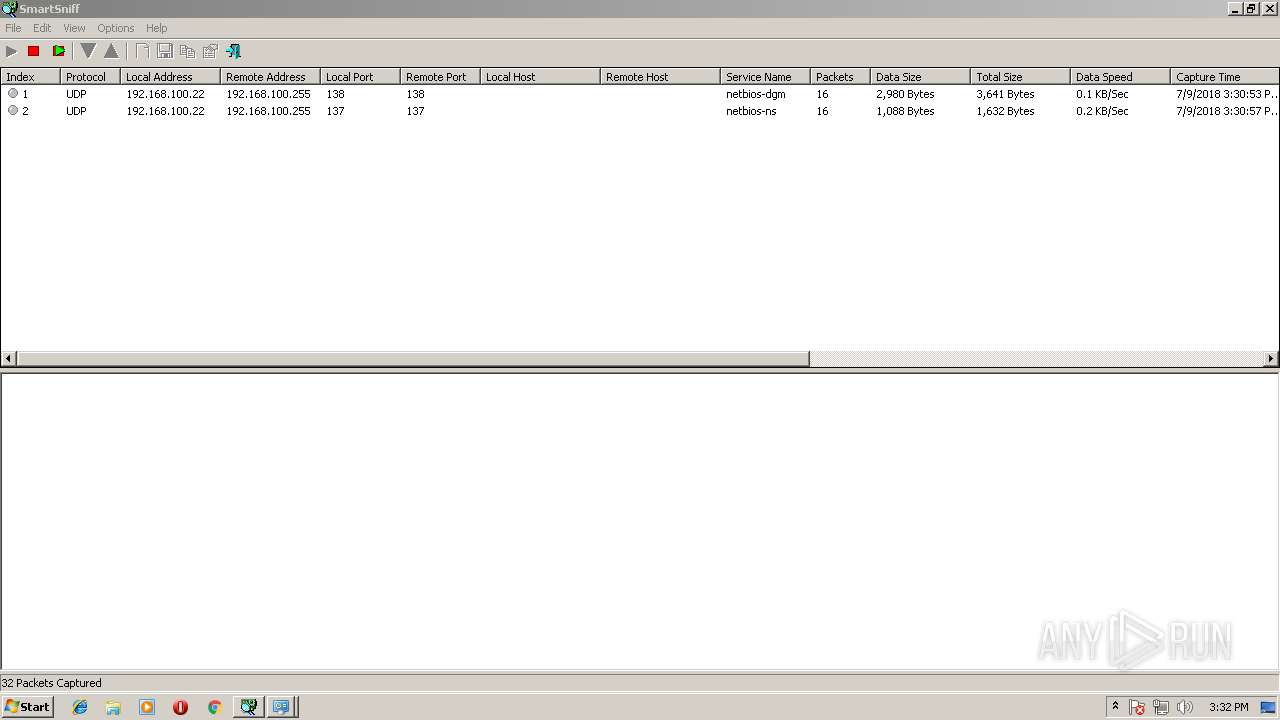Click the green live capture toolbar icon
This screenshot has width=1280, height=720.
59,51
